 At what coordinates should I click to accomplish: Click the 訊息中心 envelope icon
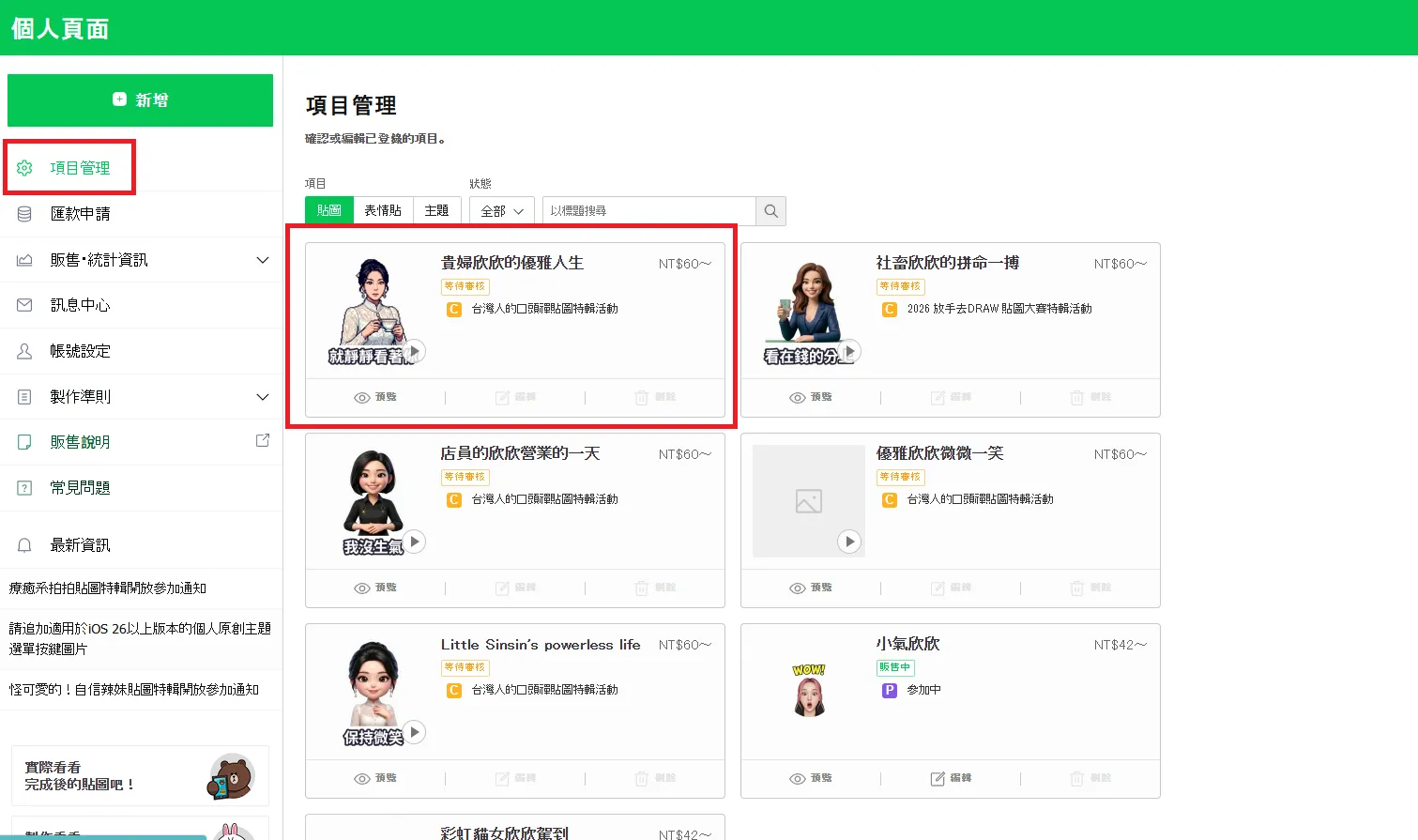click(x=24, y=305)
